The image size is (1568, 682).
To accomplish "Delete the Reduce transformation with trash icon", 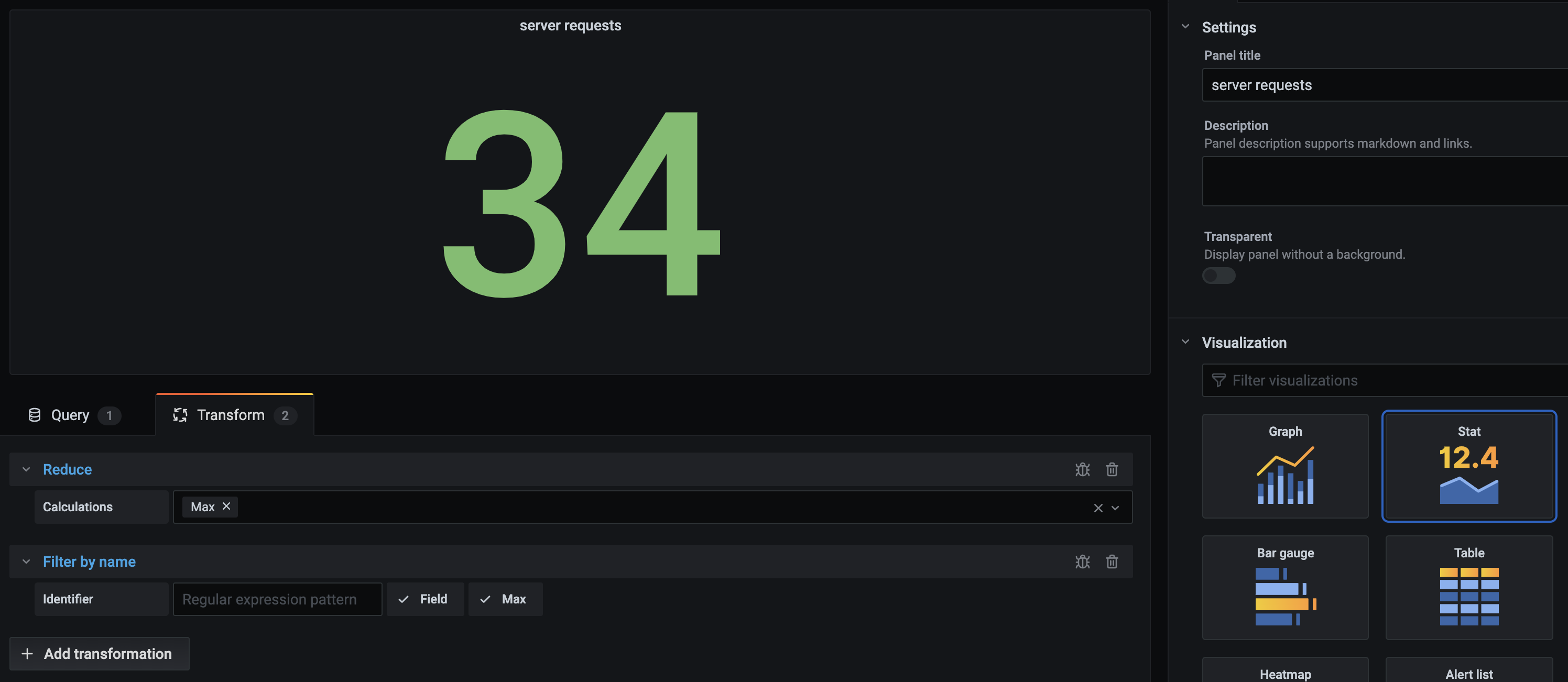I will [1112, 470].
